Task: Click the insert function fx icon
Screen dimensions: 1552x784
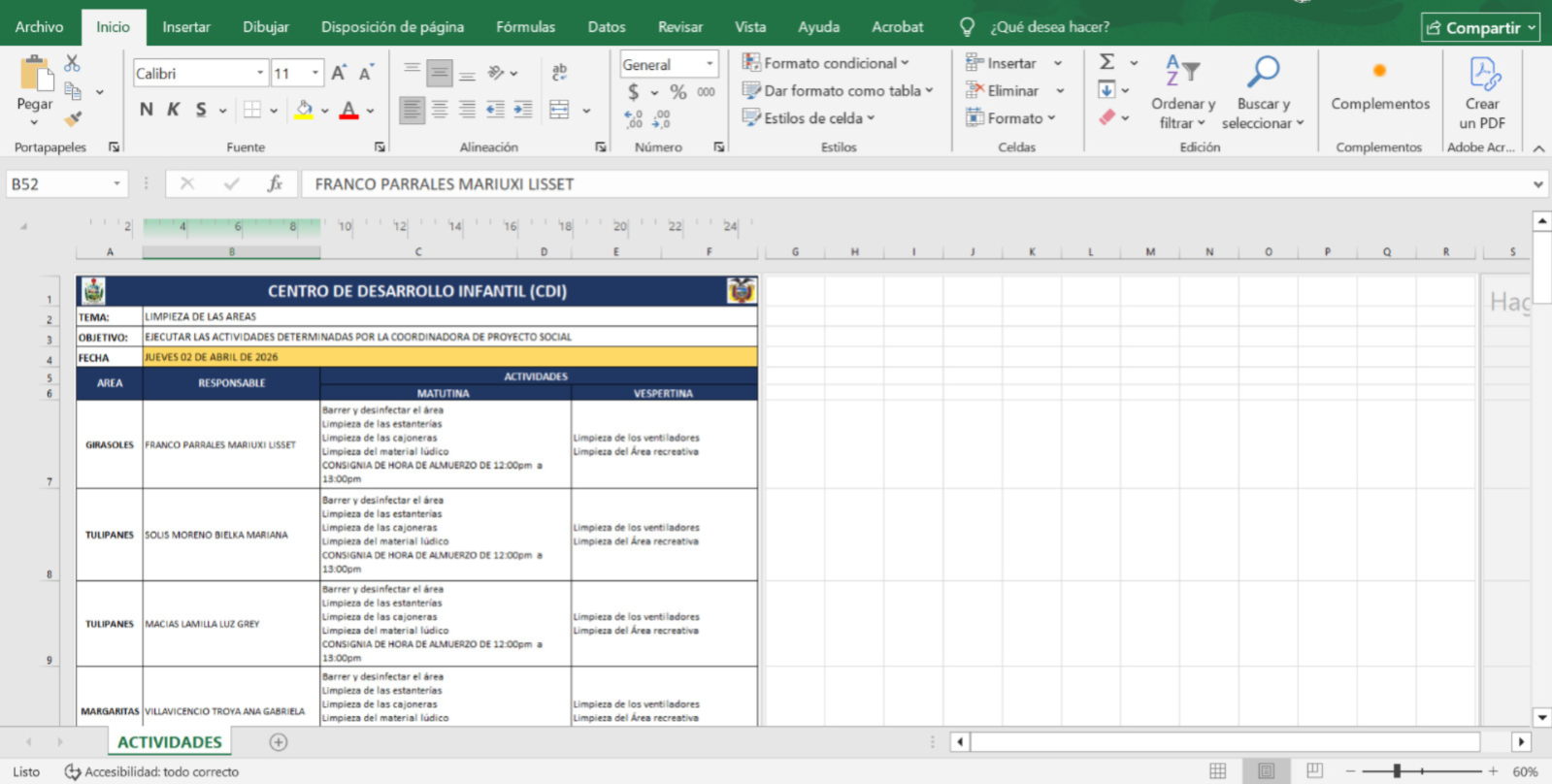Action: click(275, 183)
